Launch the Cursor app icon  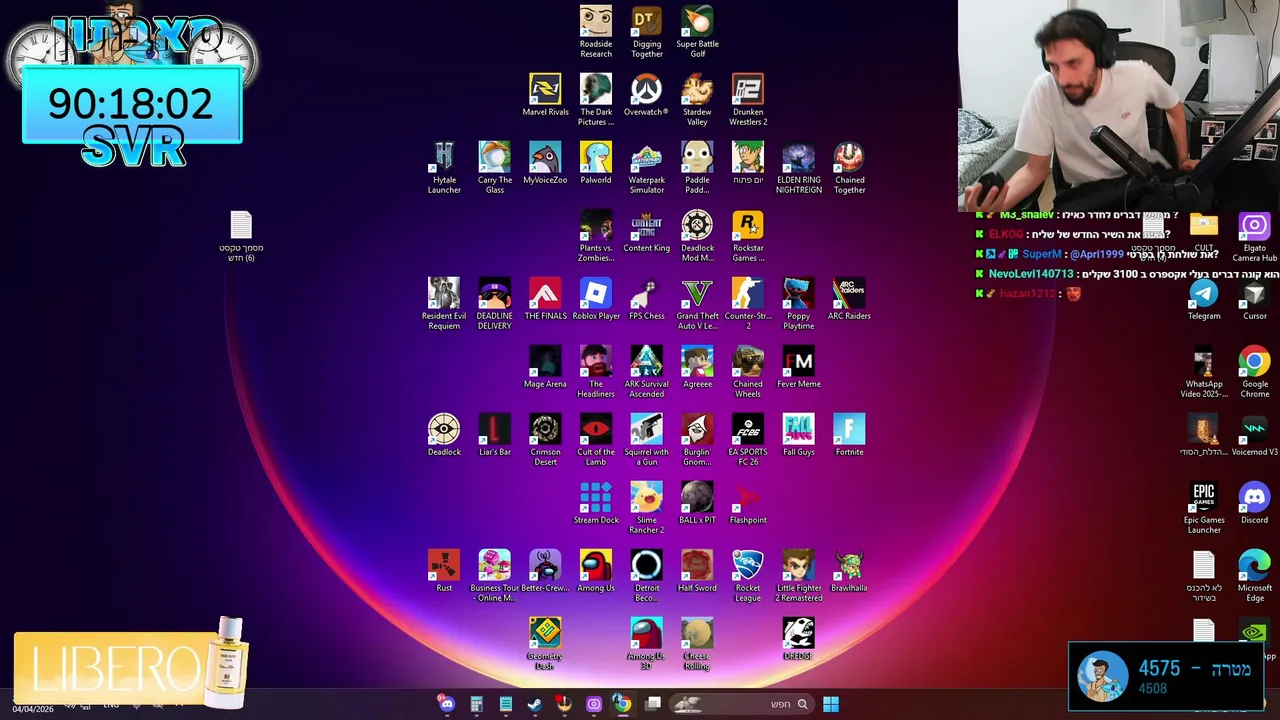(1254, 299)
